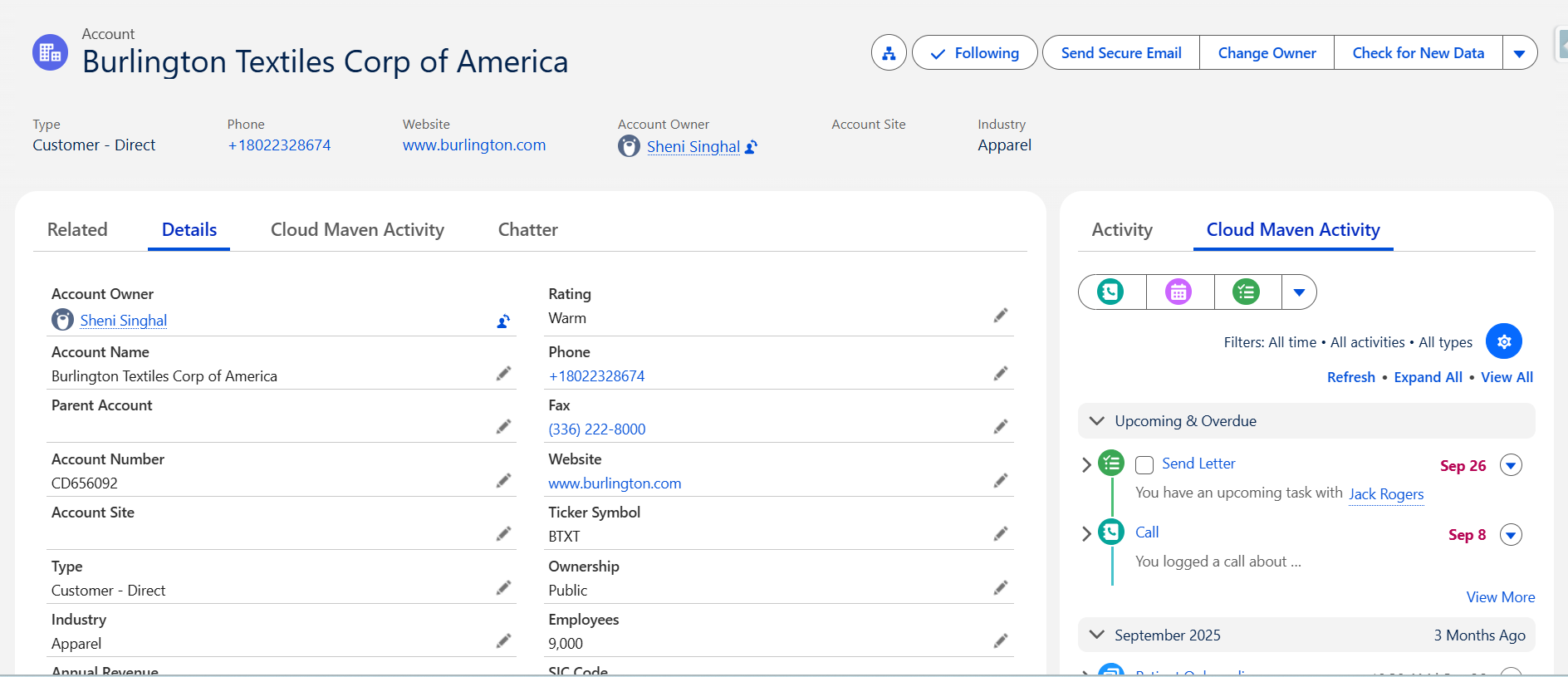Open activity filter settings gear
Screen dimensions: 1568x677
(x=1504, y=341)
